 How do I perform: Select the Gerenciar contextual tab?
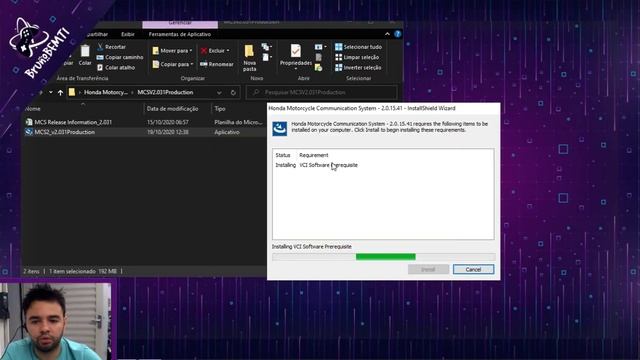coord(180,24)
